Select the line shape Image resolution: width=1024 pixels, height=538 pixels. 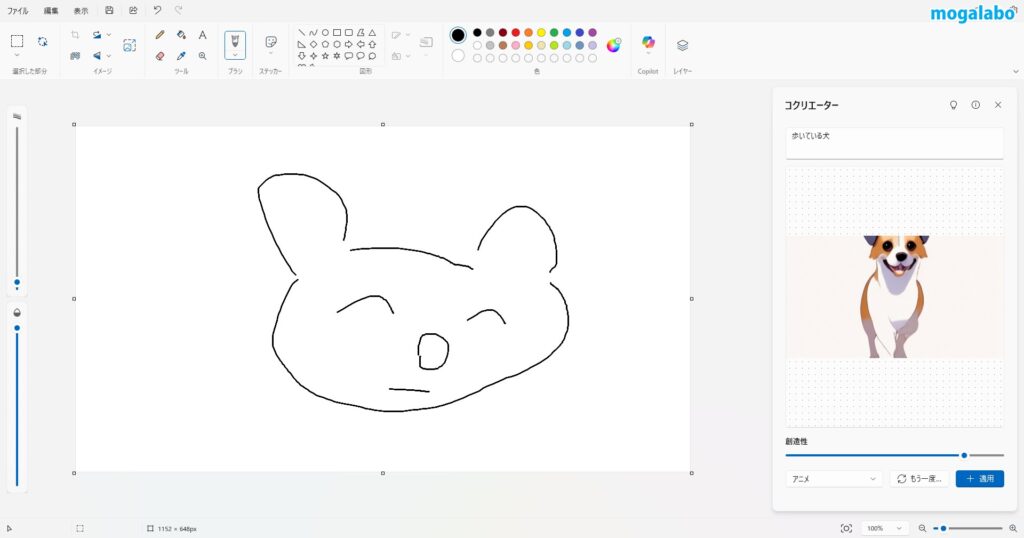pos(301,33)
